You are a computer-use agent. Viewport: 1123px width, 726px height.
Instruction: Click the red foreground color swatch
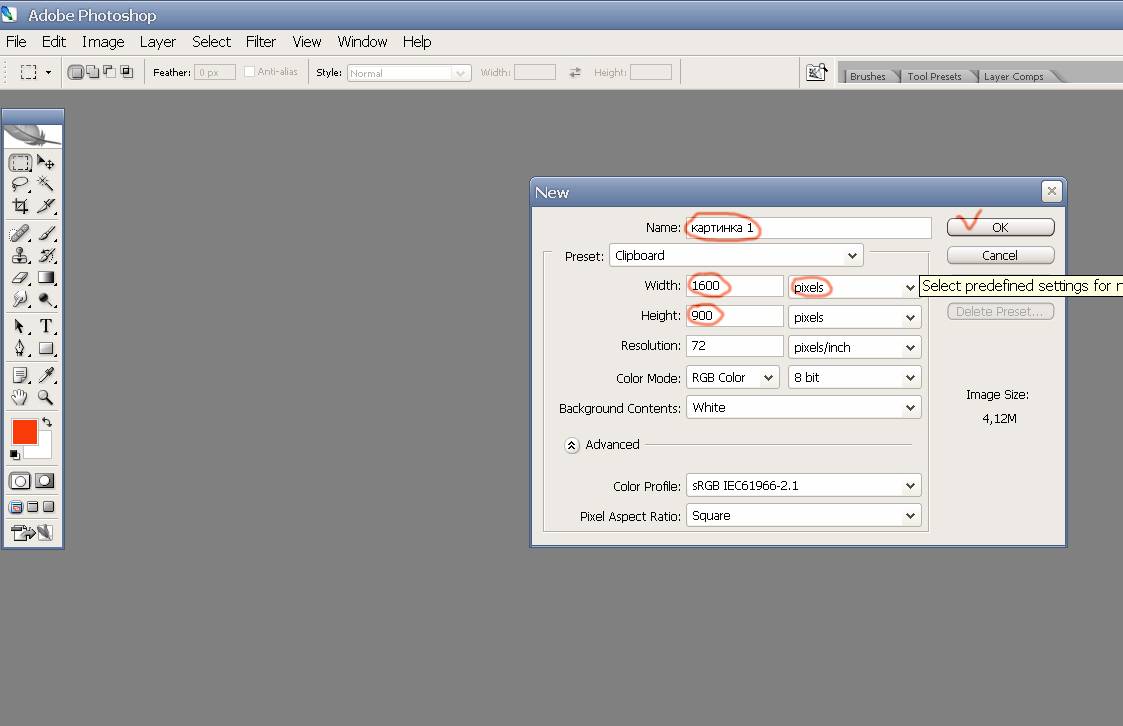point(24,432)
